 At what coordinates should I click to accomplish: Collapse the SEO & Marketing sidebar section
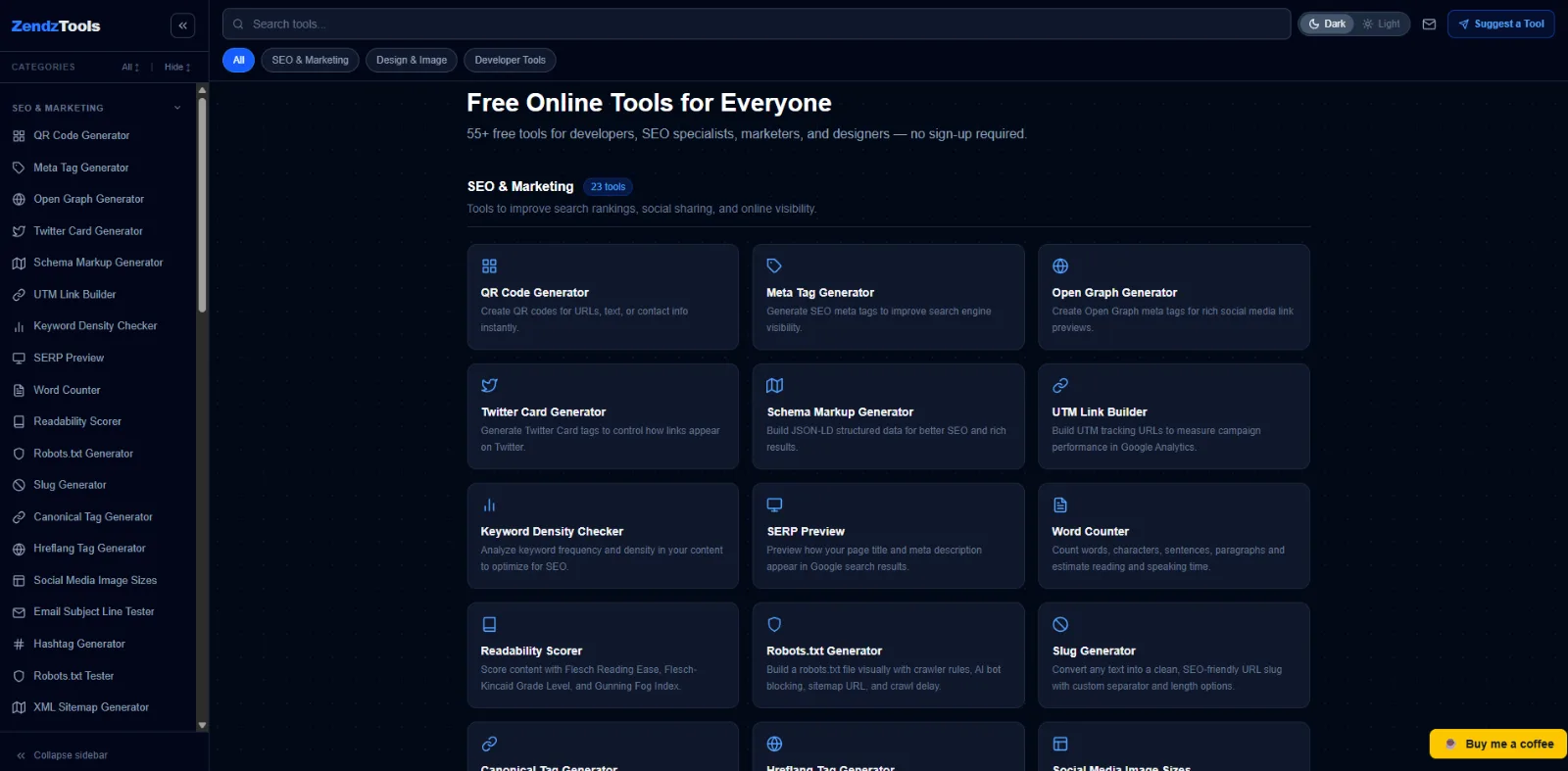[x=177, y=108]
